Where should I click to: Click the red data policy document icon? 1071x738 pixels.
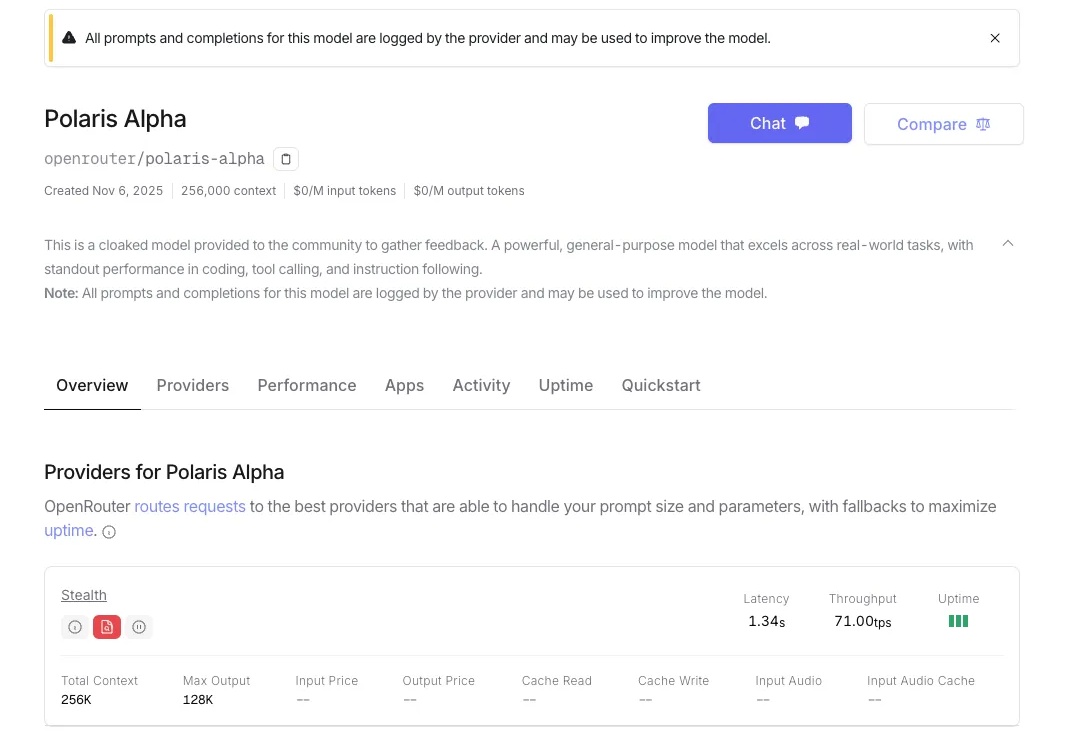point(107,627)
